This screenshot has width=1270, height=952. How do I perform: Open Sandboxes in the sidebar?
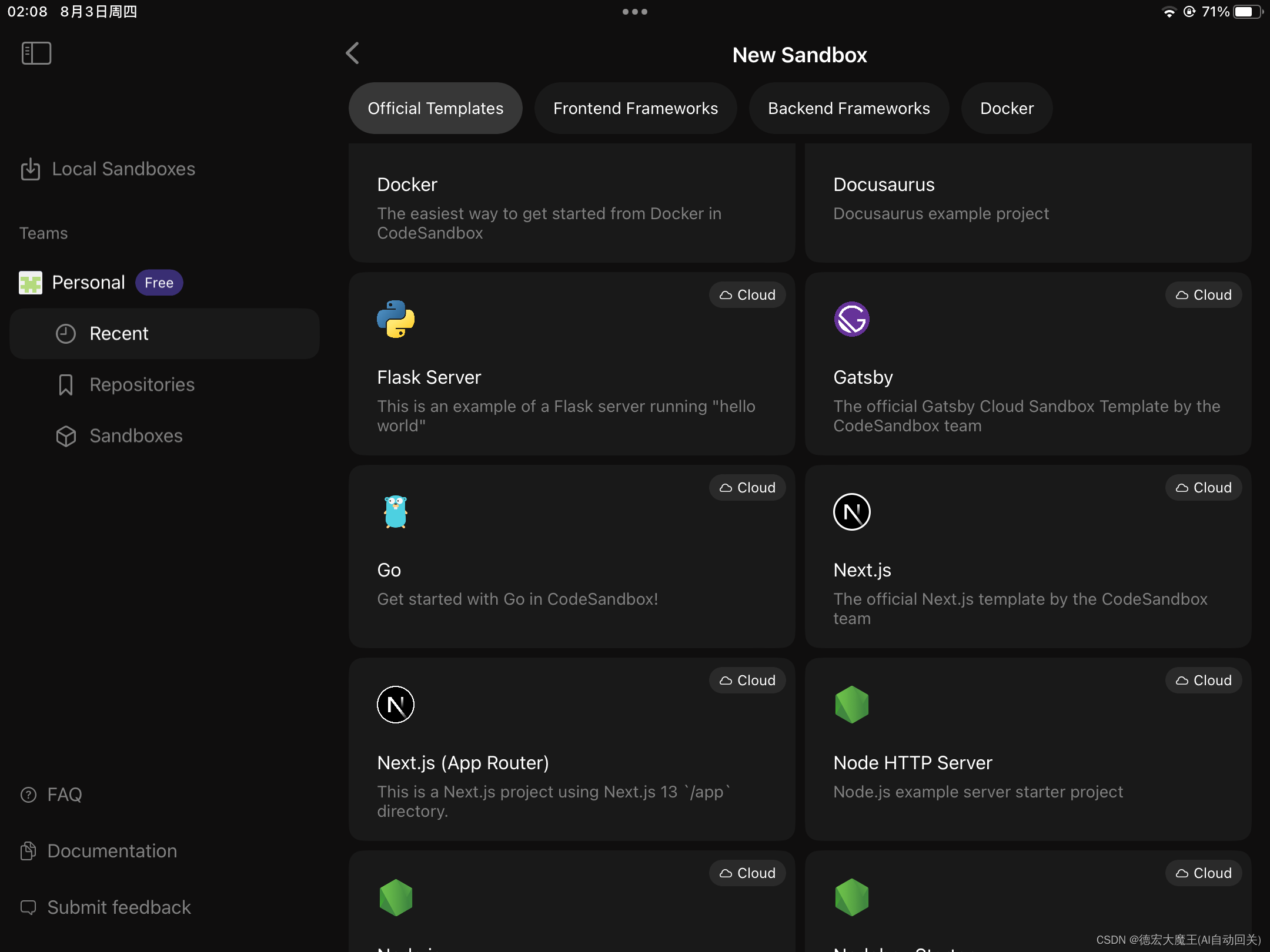click(x=136, y=436)
